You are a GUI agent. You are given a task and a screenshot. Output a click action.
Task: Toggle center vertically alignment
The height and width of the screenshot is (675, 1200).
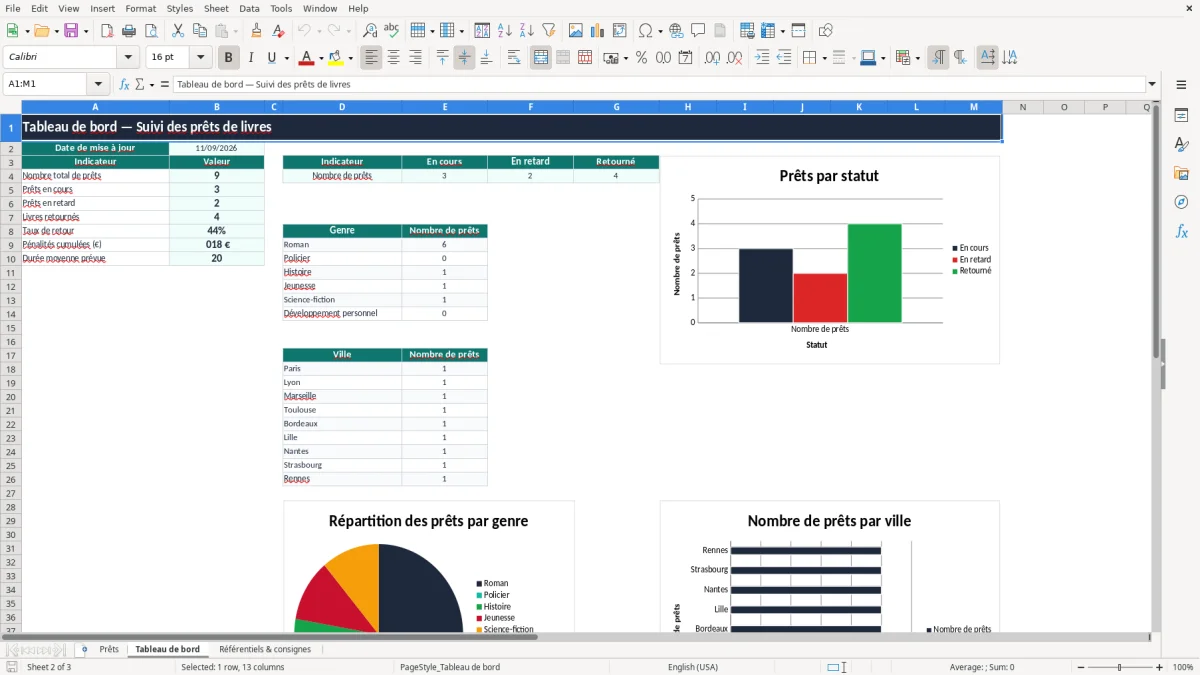pyautogui.click(x=464, y=58)
